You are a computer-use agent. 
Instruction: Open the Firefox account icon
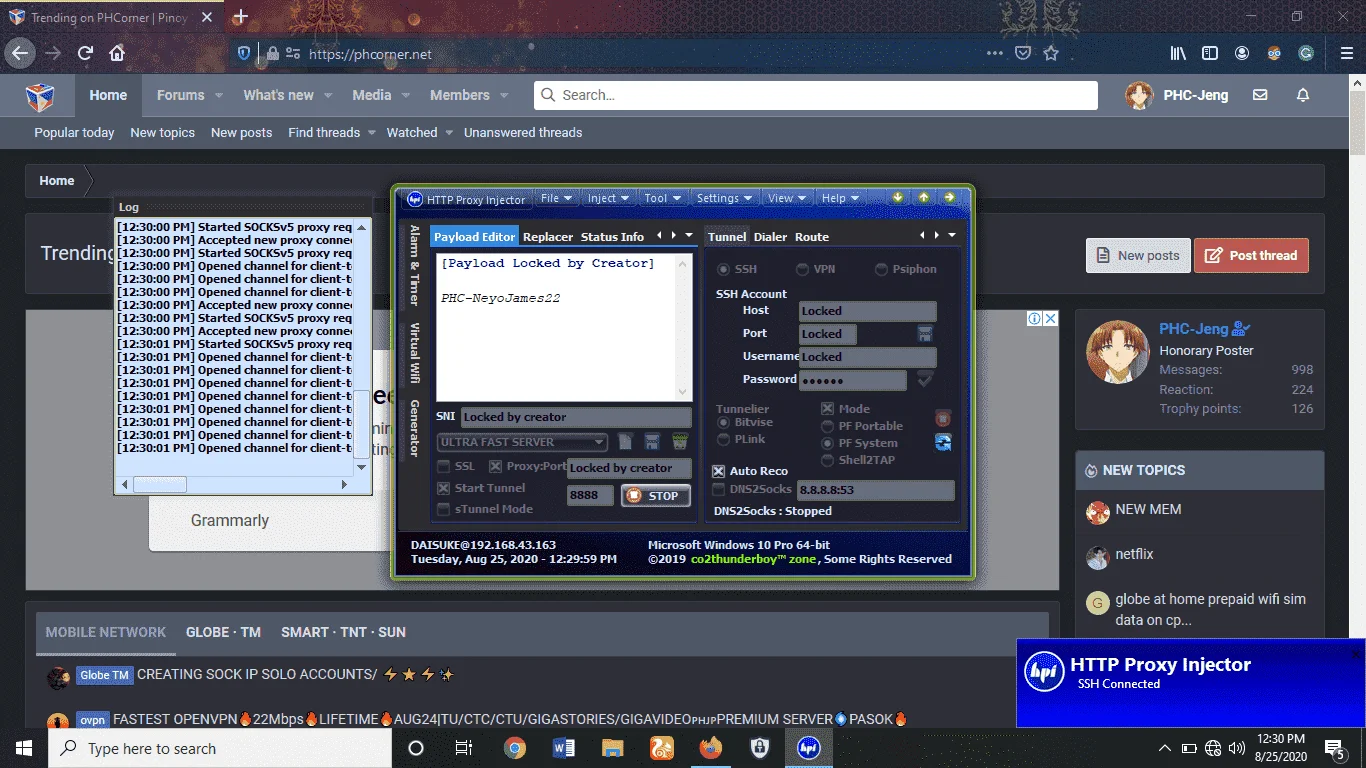point(1242,53)
